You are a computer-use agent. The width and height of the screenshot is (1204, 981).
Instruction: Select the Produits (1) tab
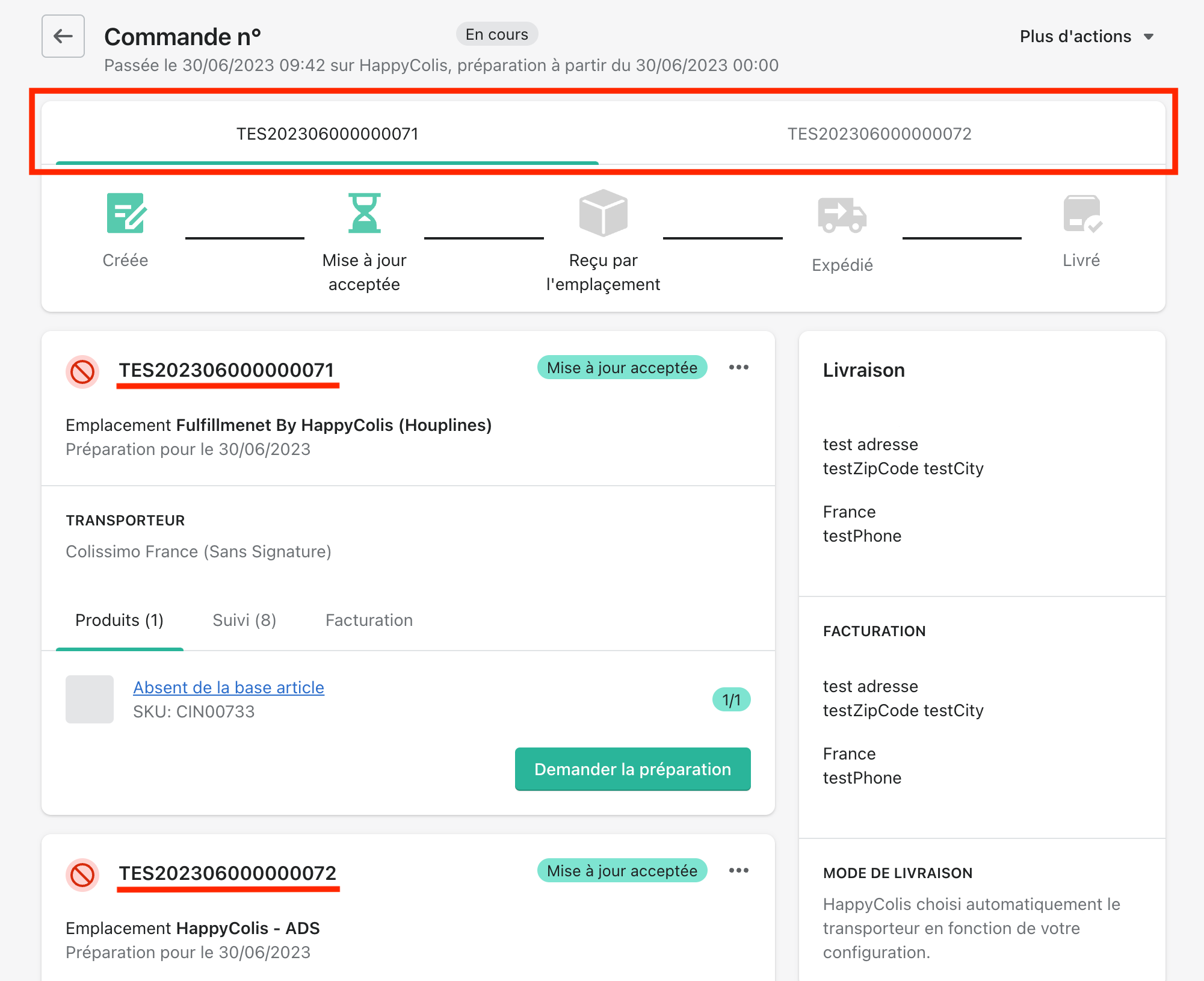(119, 620)
